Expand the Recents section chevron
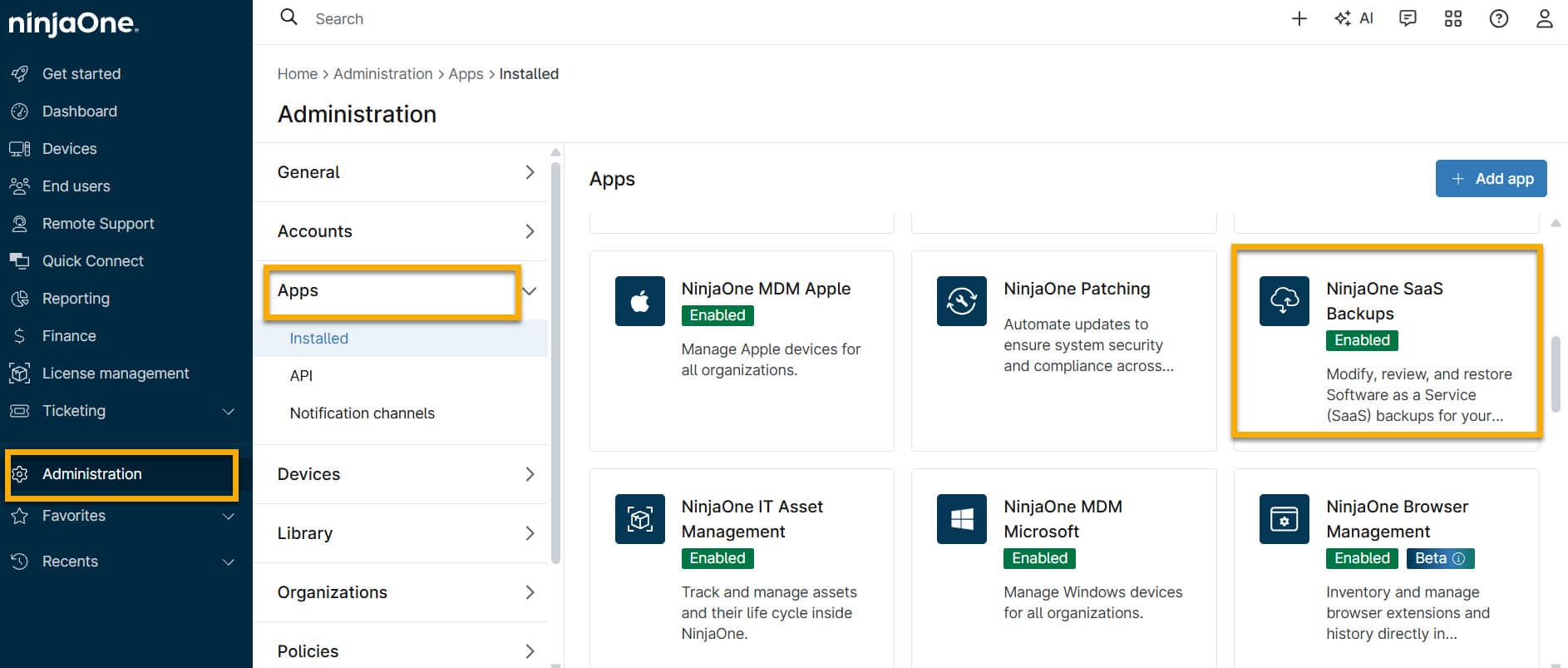The width and height of the screenshot is (1568, 668). pyautogui.click(x=229, y=562)
